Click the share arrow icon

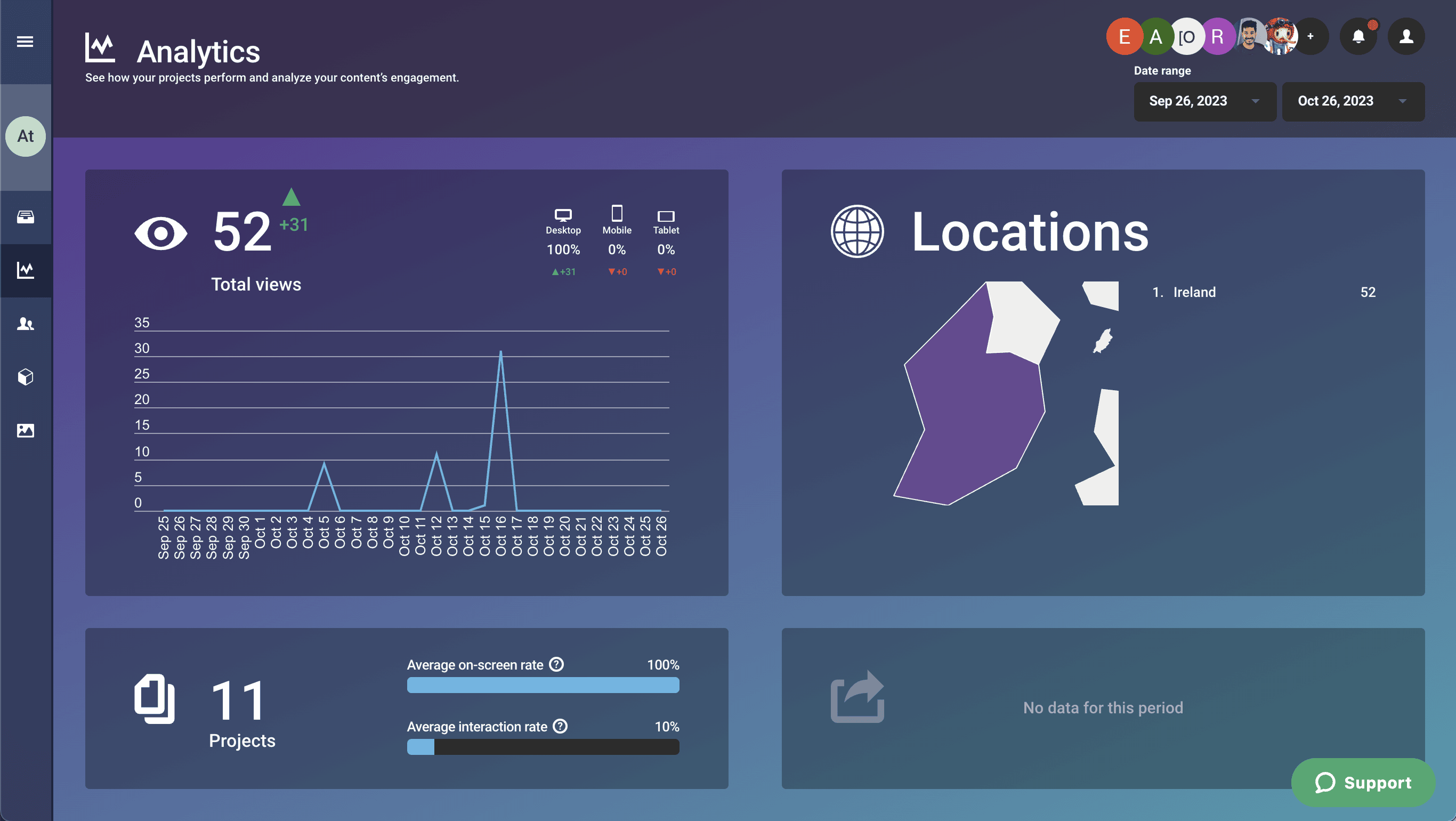tap(857, 697)
